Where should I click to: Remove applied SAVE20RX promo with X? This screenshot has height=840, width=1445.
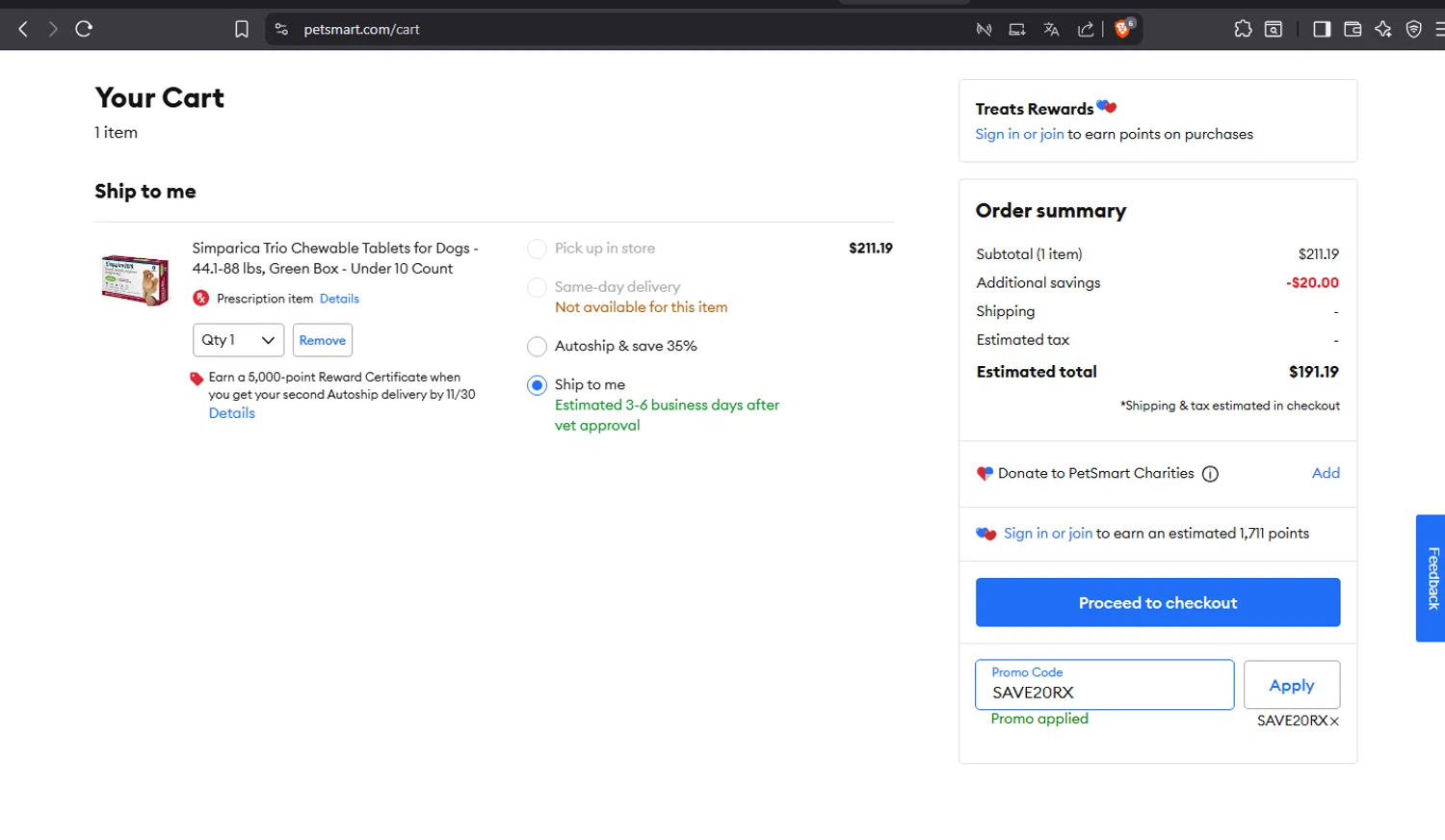pos(1334,722)
